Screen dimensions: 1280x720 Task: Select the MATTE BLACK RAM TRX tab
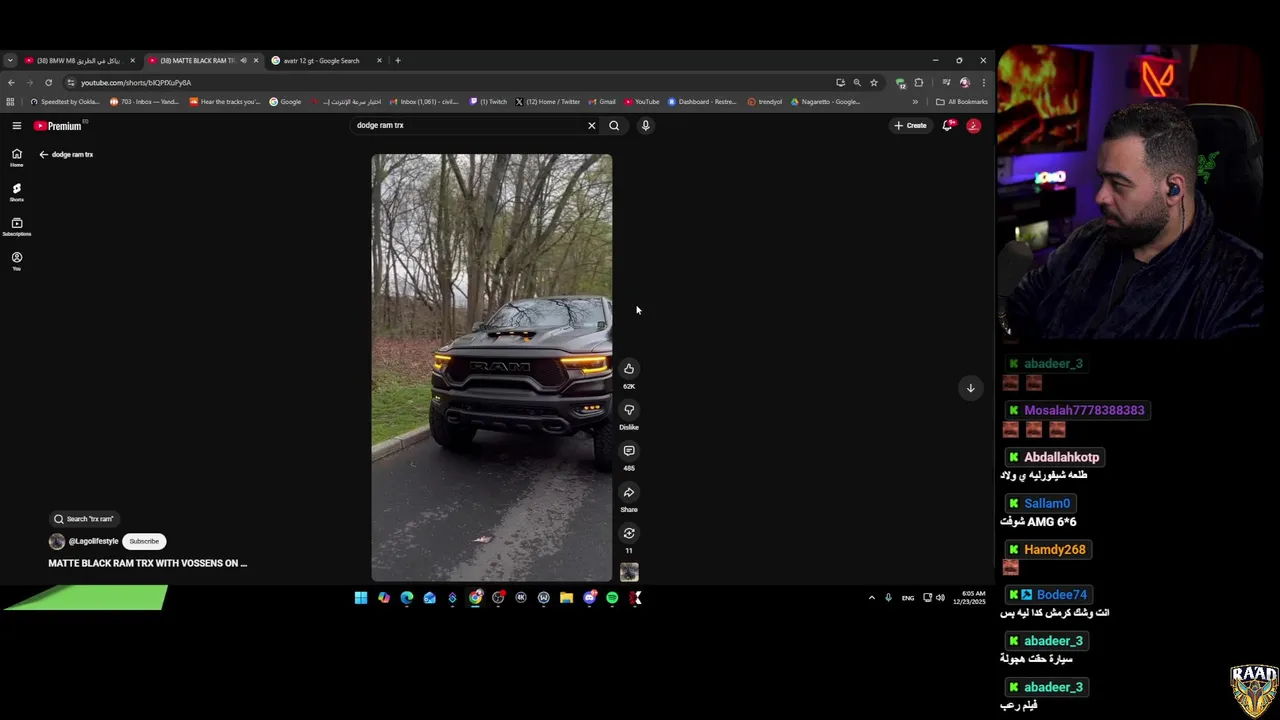[196, 60]
